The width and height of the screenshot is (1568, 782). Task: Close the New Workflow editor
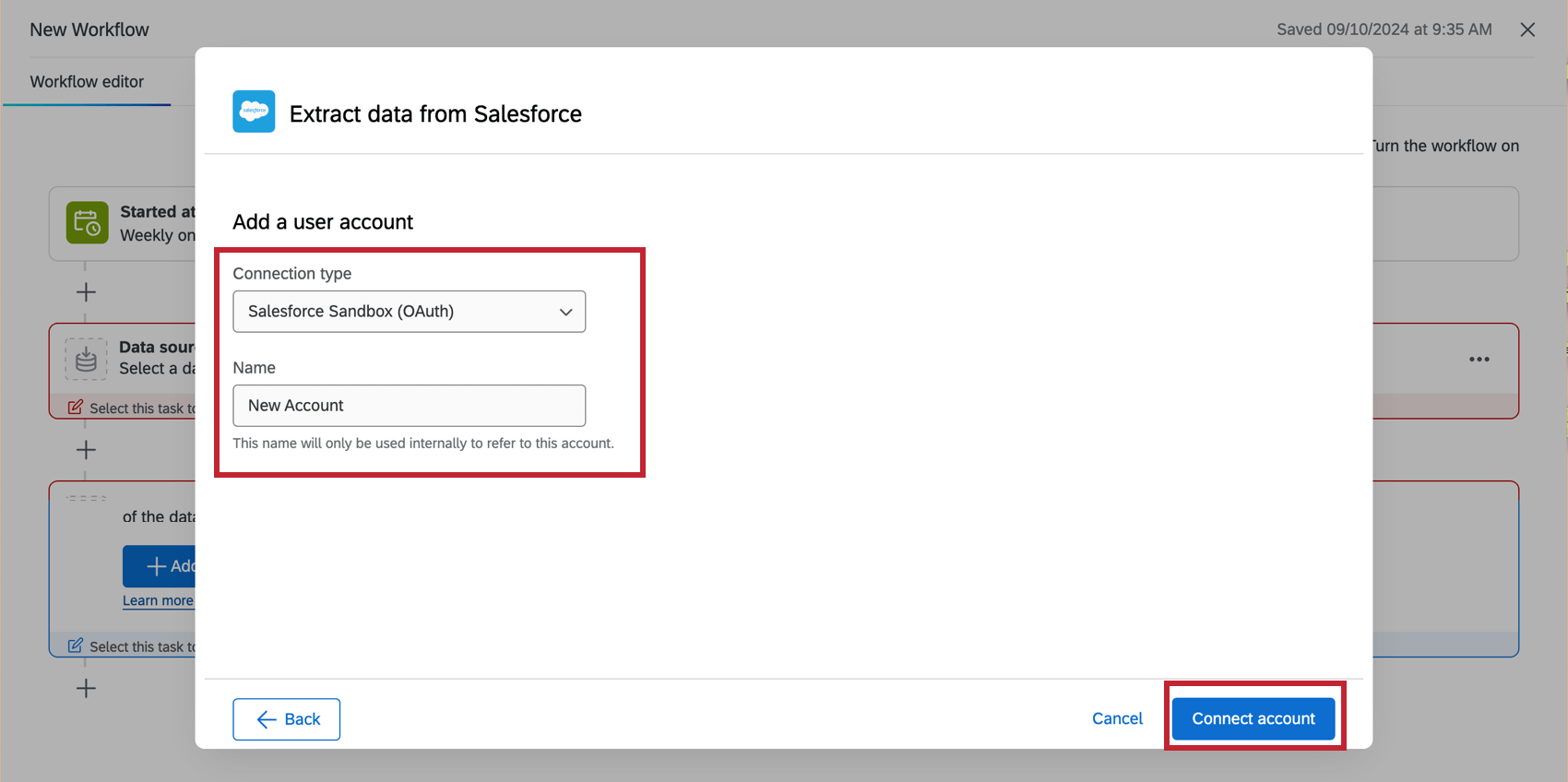(1527, 30)
